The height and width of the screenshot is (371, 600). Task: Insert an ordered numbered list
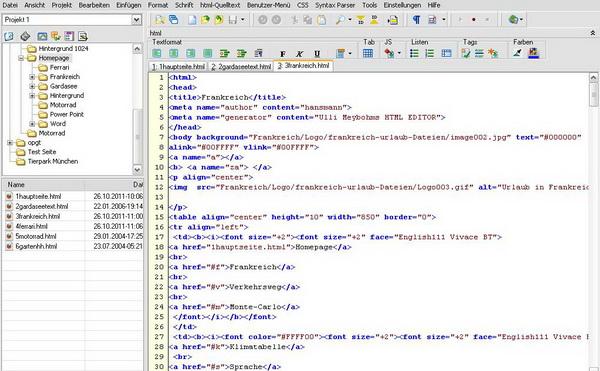[430, 53]
